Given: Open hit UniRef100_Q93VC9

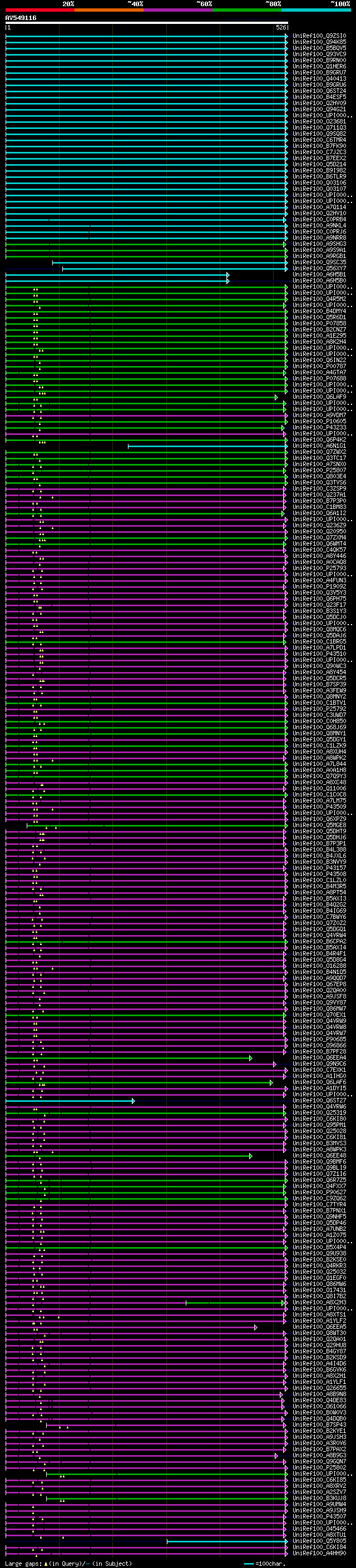Looking at the screenshot, I should pos(319,54).
